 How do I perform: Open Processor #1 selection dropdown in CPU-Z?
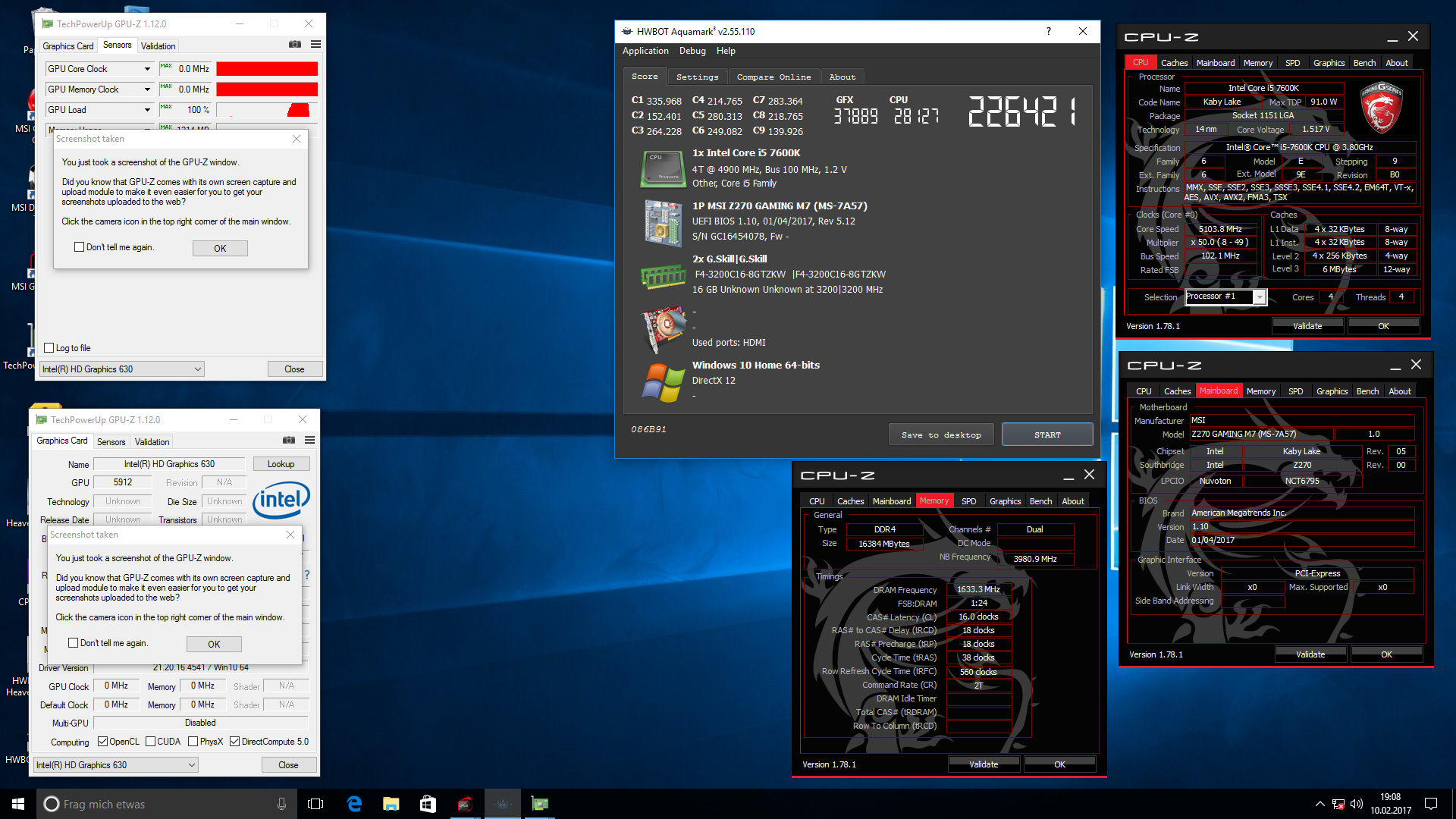[x=1260, y=297]
